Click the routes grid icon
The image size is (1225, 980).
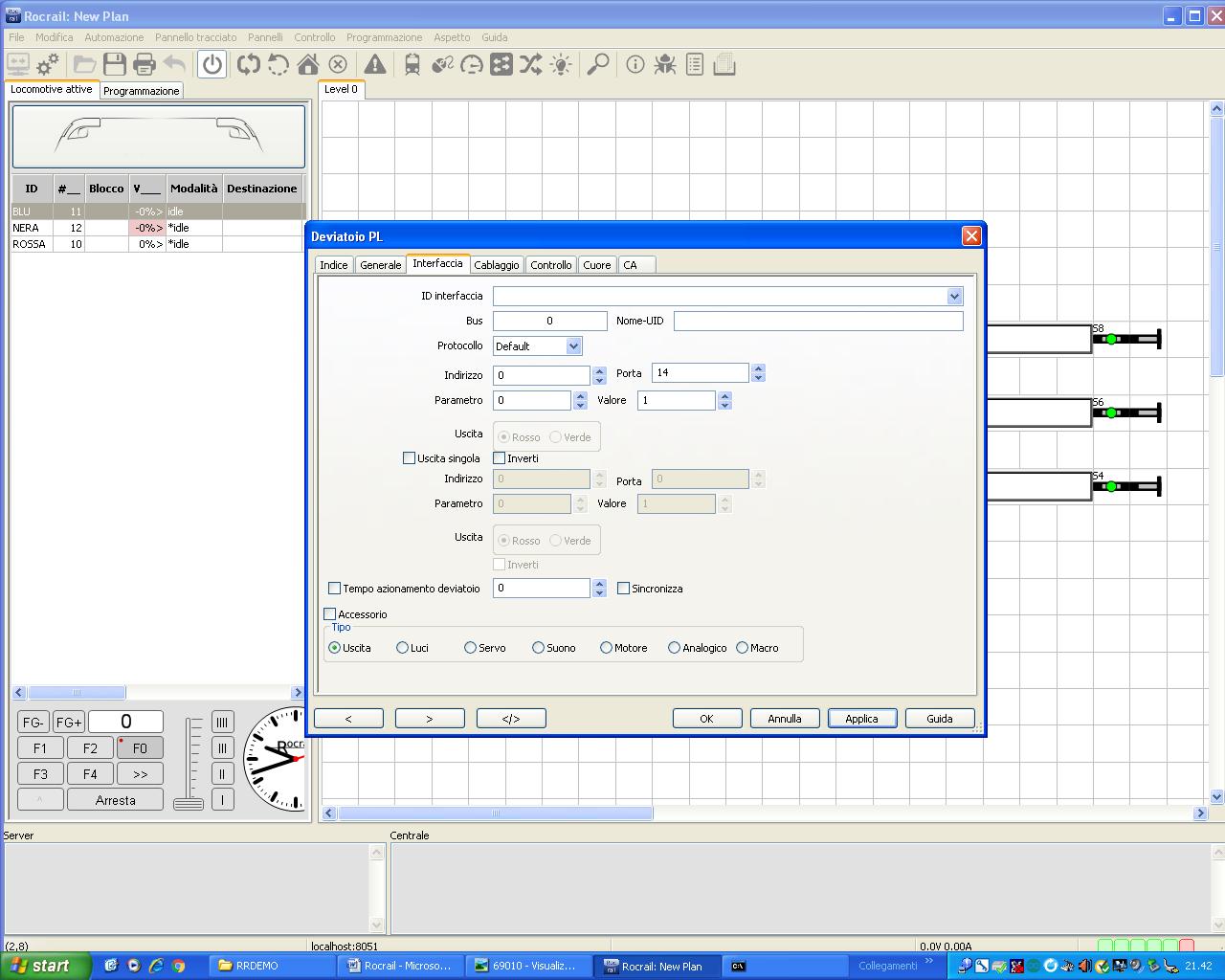501,64
